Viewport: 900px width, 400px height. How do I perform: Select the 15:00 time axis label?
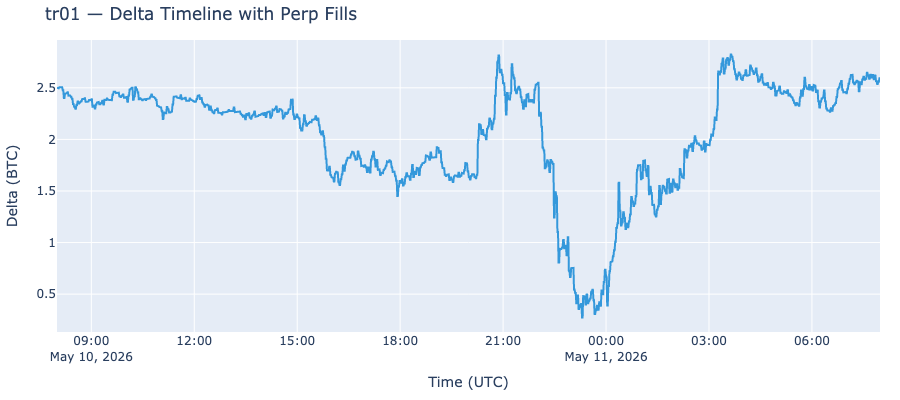297,341
